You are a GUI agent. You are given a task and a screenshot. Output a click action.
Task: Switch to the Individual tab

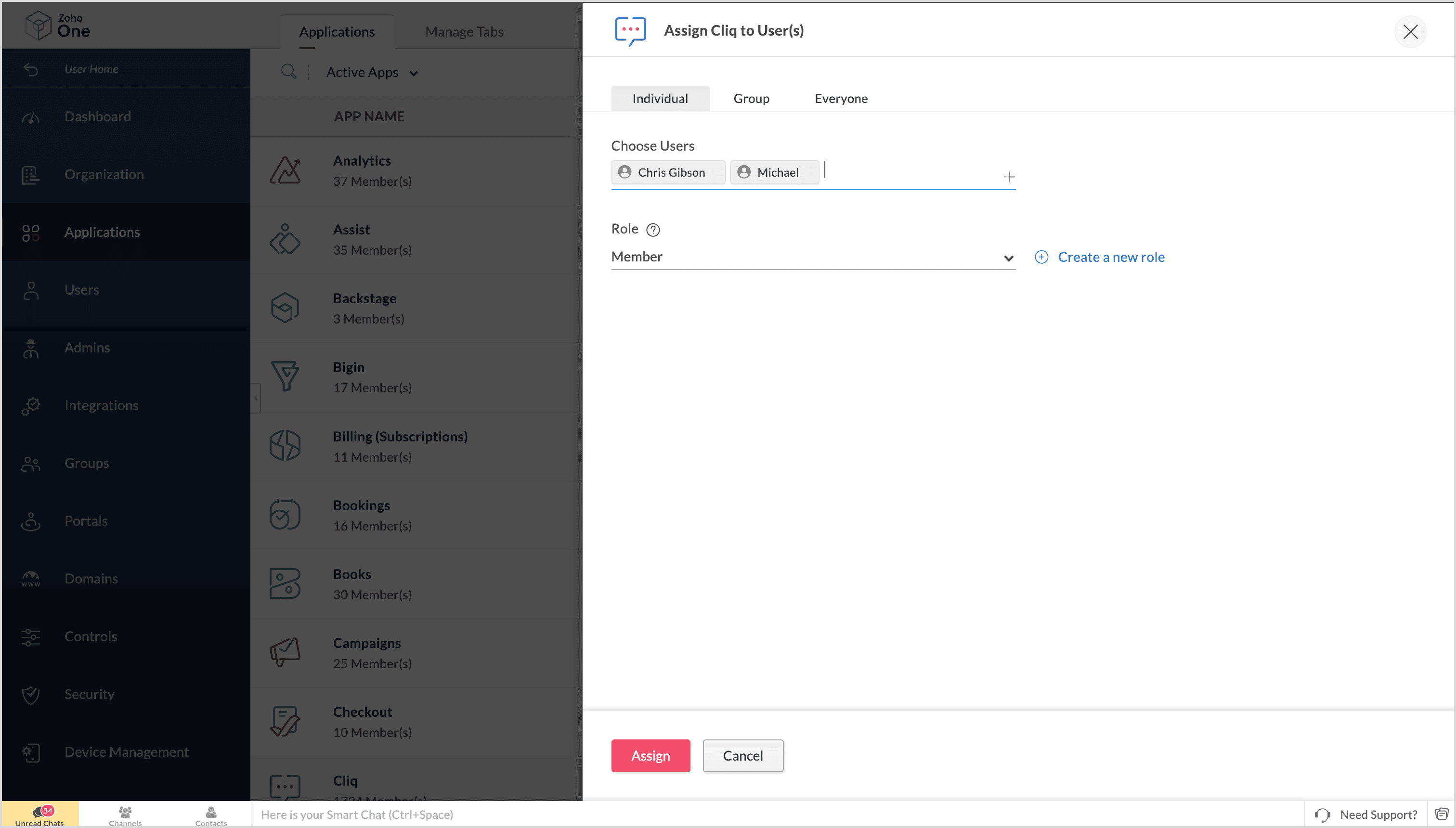tap(660, 98)
